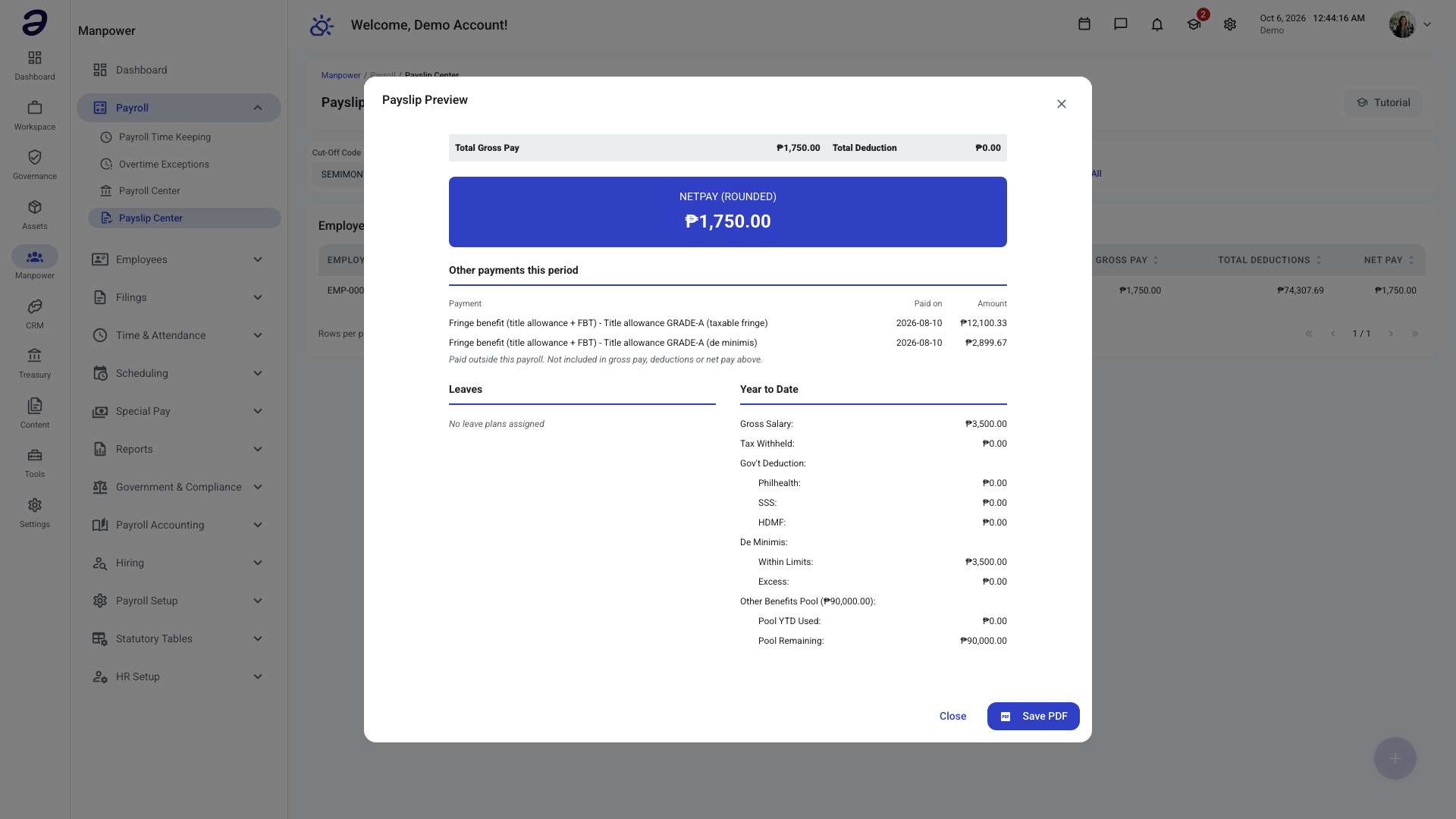Open chat messages icon in header
Image resolution: width=1456 pixels, height=819 pixels.
(x=1121, y=24)
